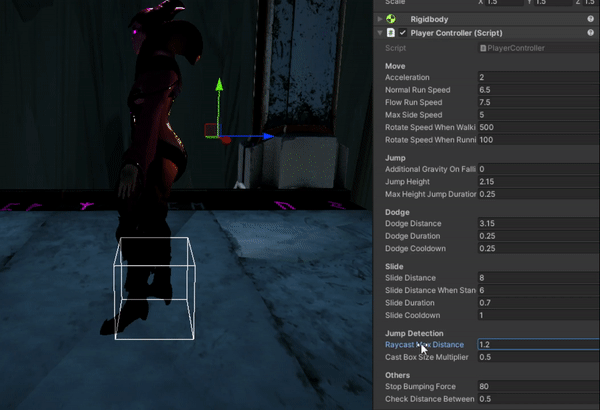Edit the Stop Bumping Force field
This screenshot has width=600, height=410.
pyautogui.click(x=539, y=386)
